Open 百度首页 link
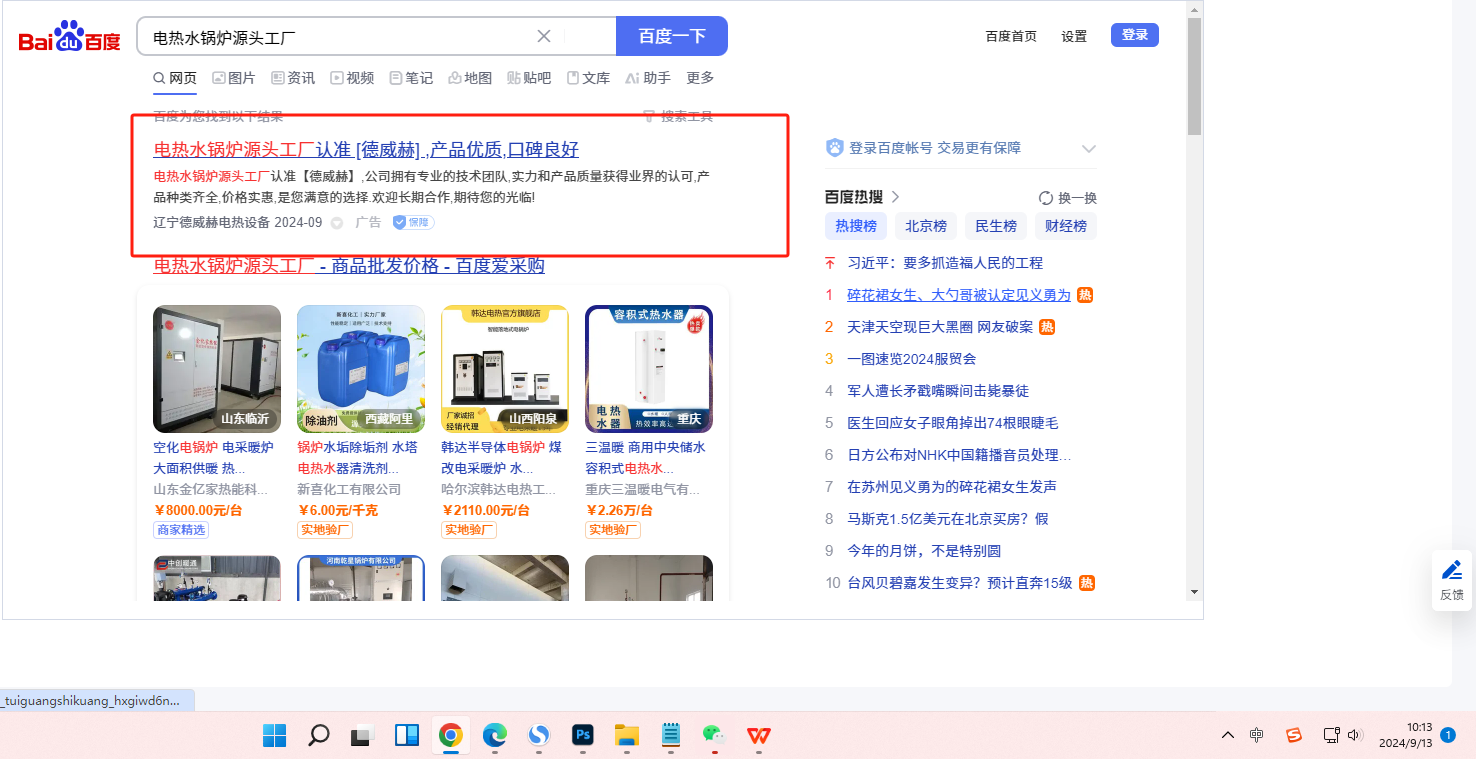1476x759 pixels. 1011,36
